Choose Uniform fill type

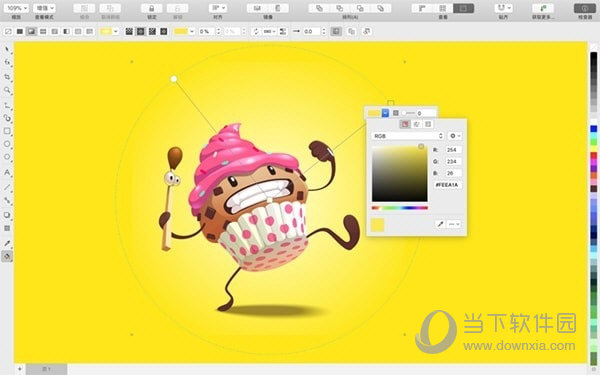20,31
